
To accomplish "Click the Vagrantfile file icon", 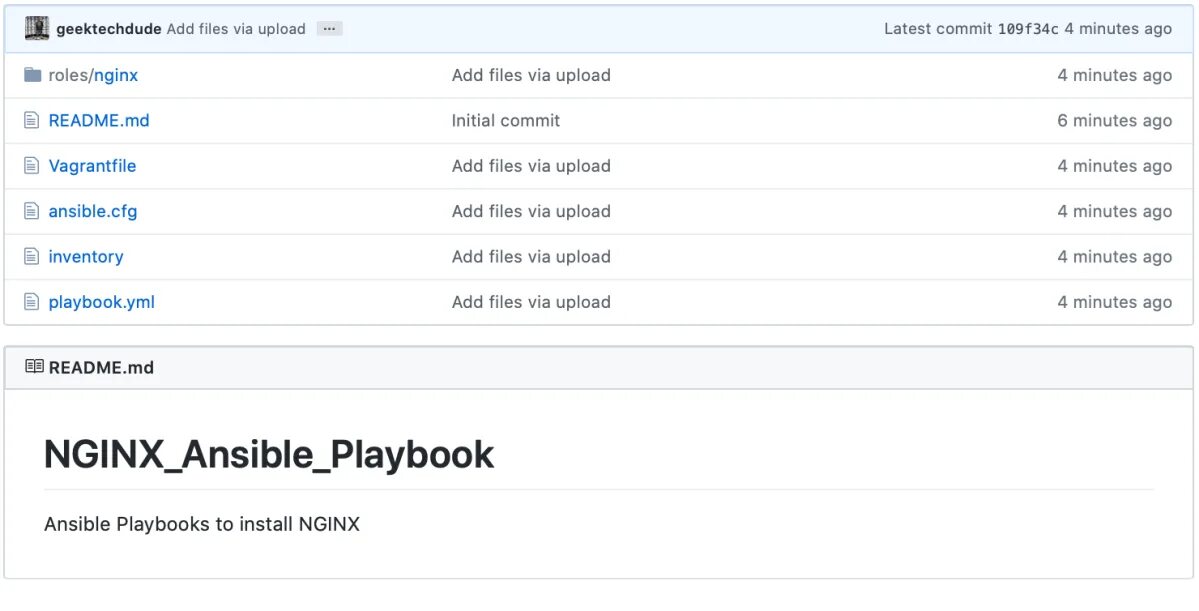I will [31, 165].
